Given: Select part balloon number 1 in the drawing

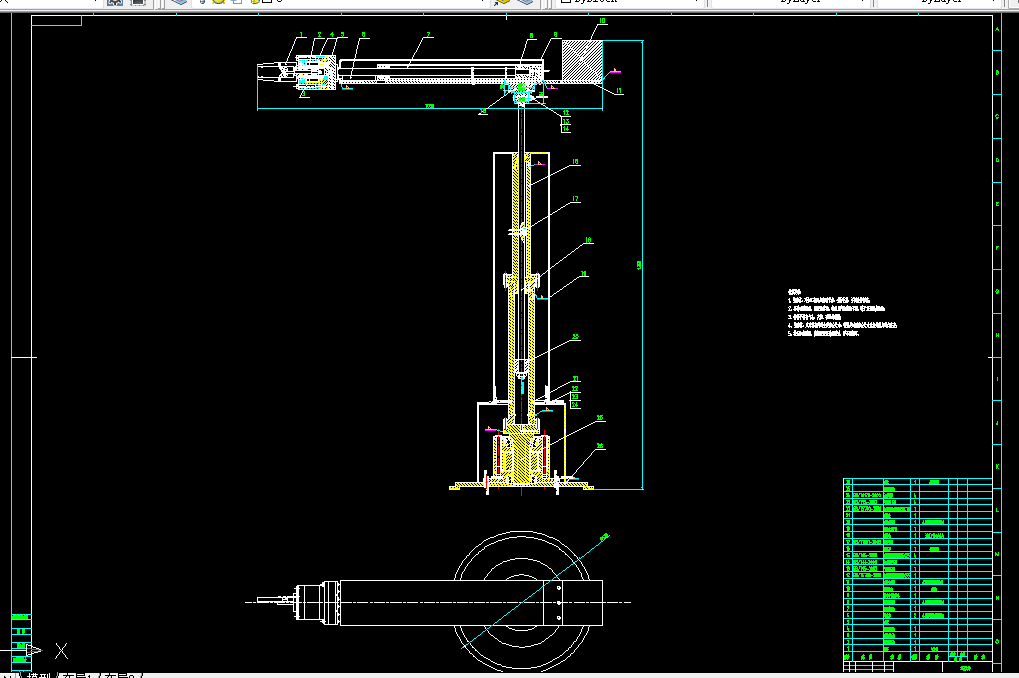Looking at the screenshot, I should tap(301, 34).
